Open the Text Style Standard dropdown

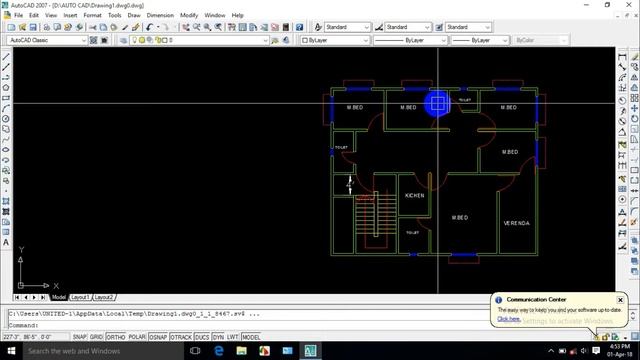347,27
